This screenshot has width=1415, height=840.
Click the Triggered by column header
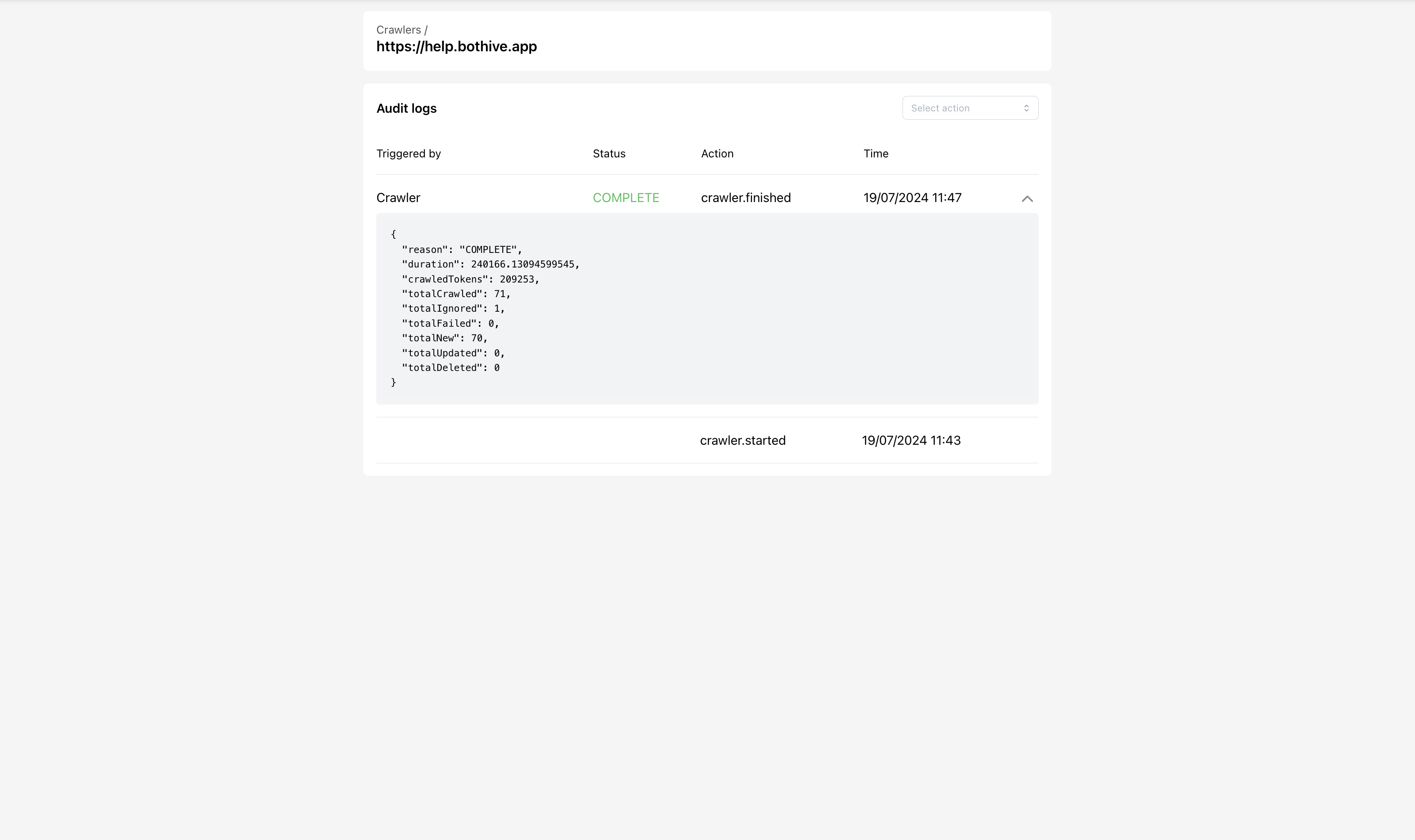coord(409,153)
